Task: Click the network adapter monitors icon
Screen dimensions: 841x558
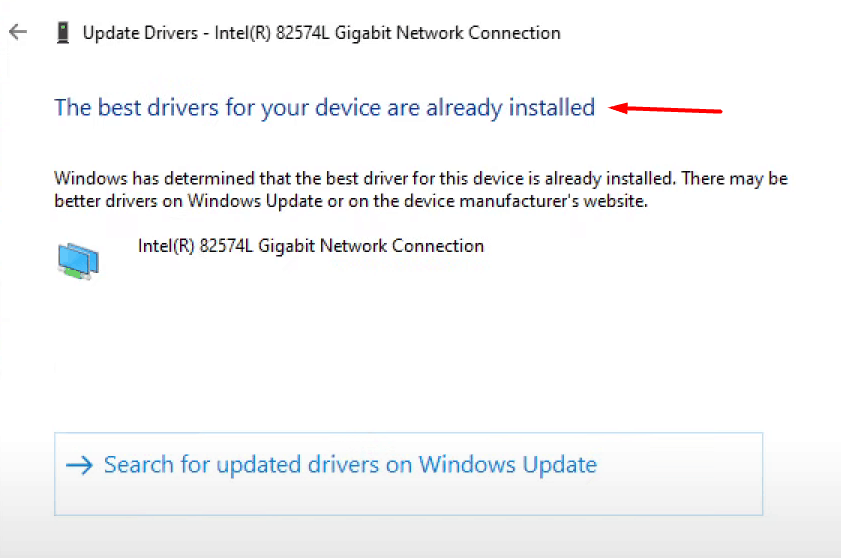Action: click(x=77, y=259)
